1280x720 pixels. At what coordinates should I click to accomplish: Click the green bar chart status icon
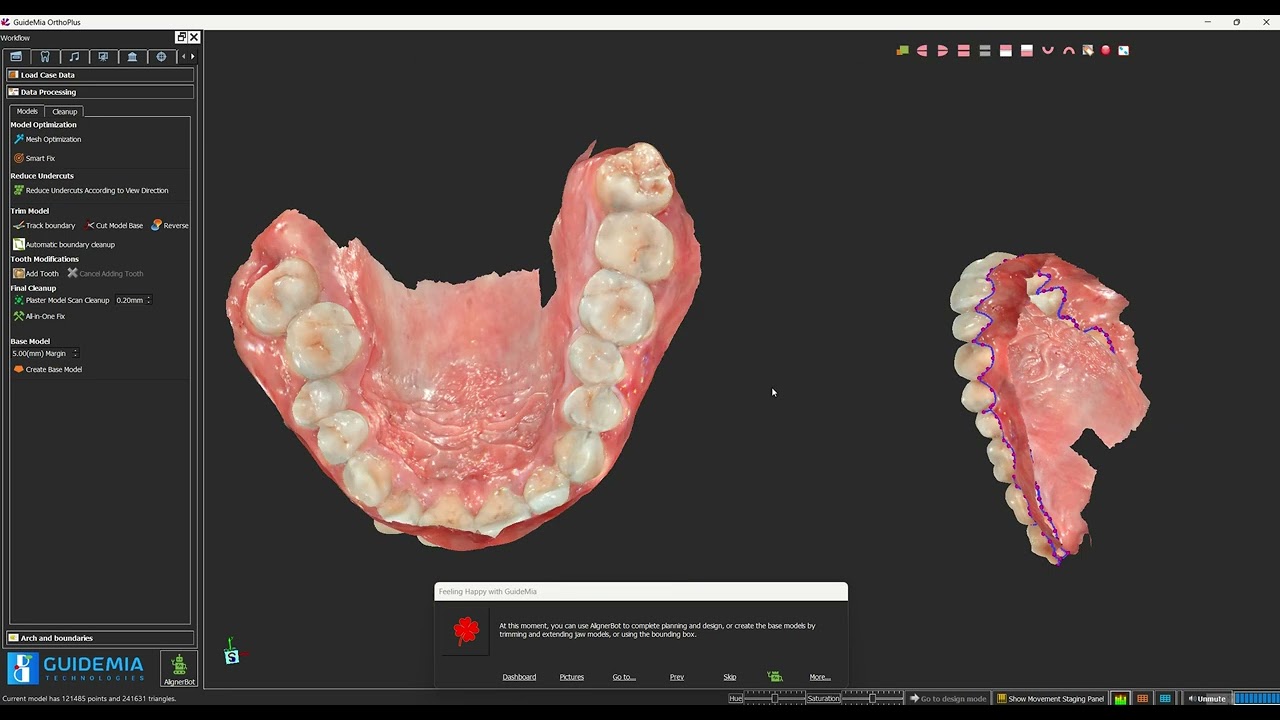point(1121,699)
